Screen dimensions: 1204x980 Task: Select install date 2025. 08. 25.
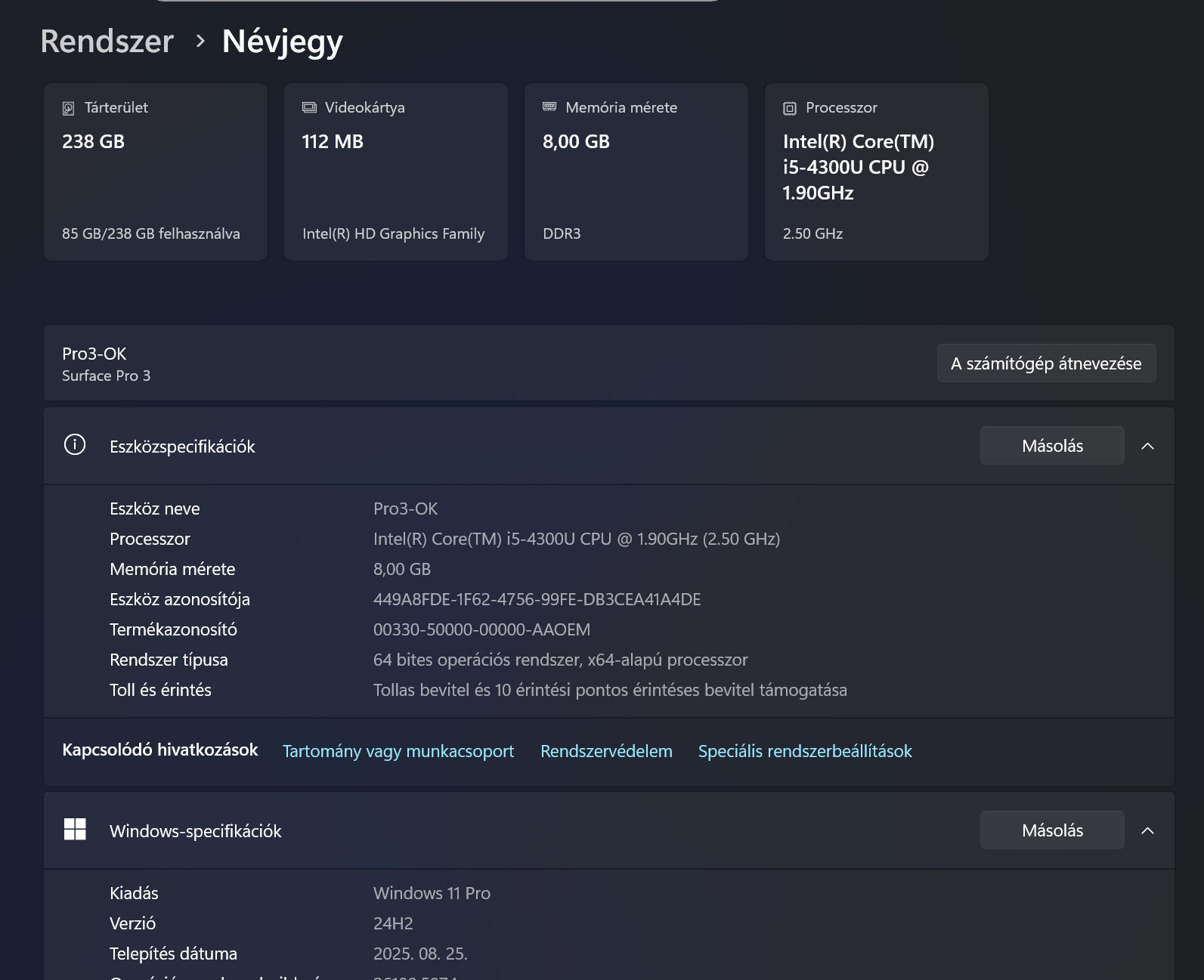pyautogui.click(x=420, y=954)
